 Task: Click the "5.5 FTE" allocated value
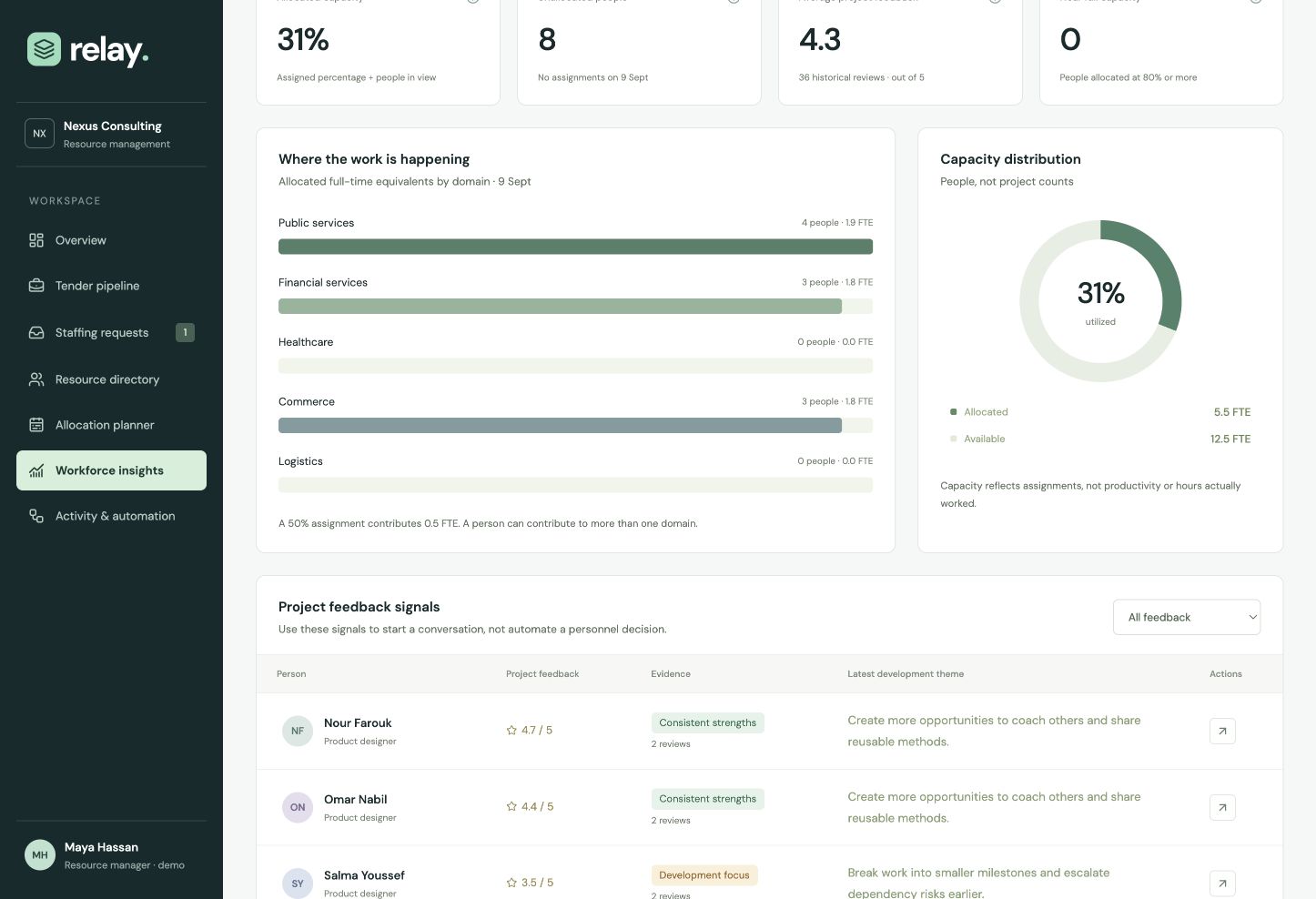click(1232, 412)
